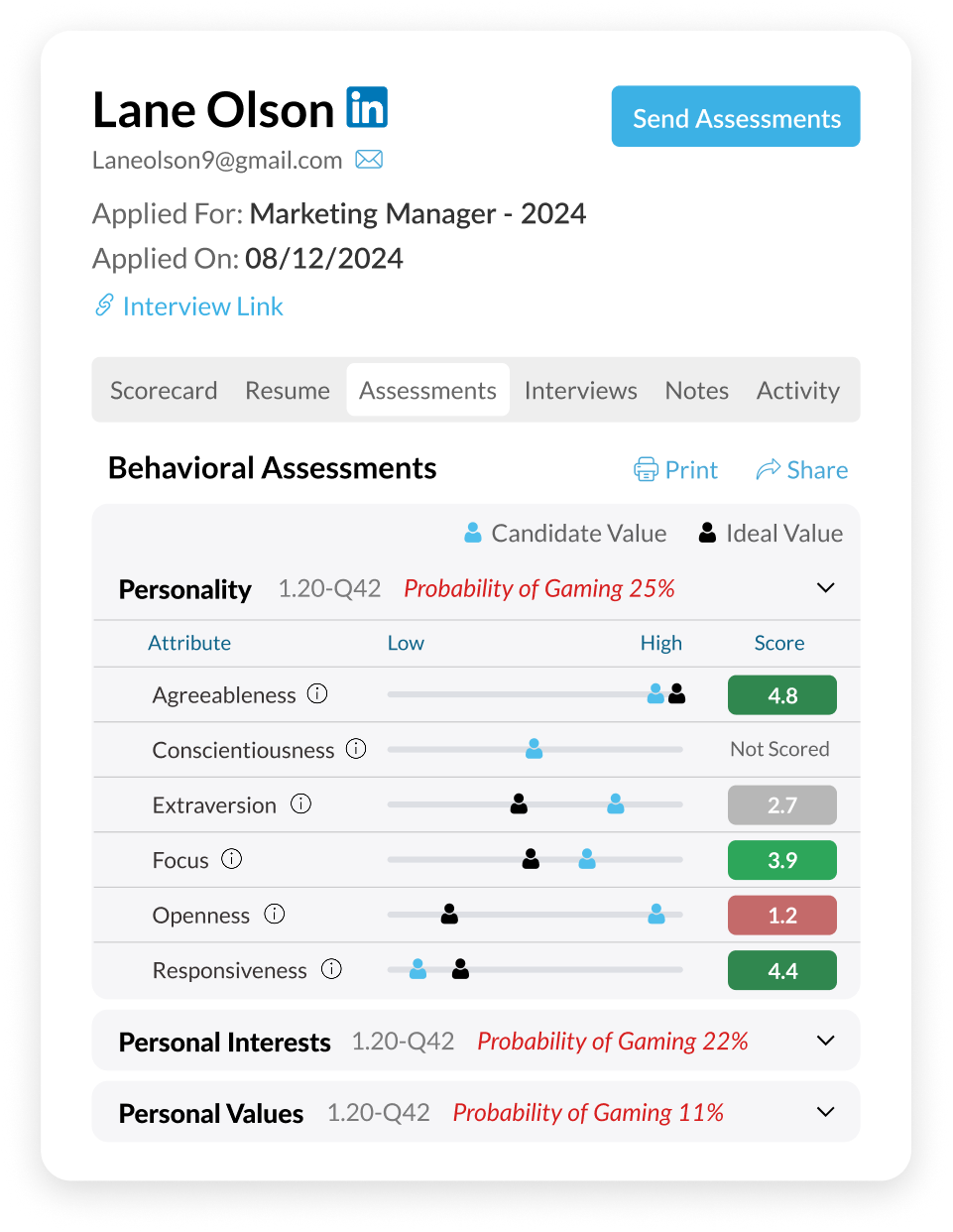This screenshot has height=1232, width=953.
Task: Click the Responsiveness info icon
Action: tap(333, 968)
